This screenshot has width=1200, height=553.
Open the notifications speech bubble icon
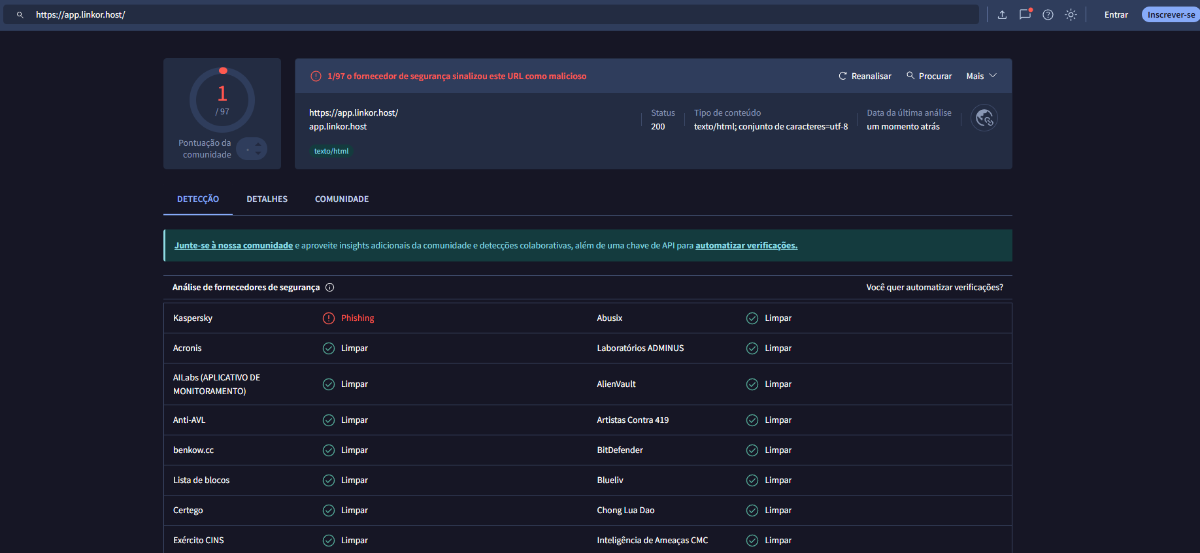click(x=1025, y=14)
